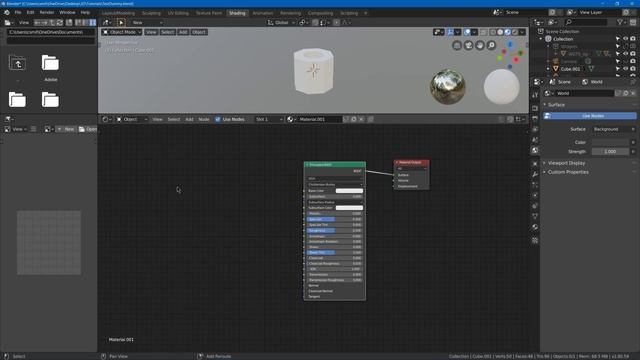Open the node editor Add menu
The height and width of the screenshot is (360, 640).
tap(189, 119)
